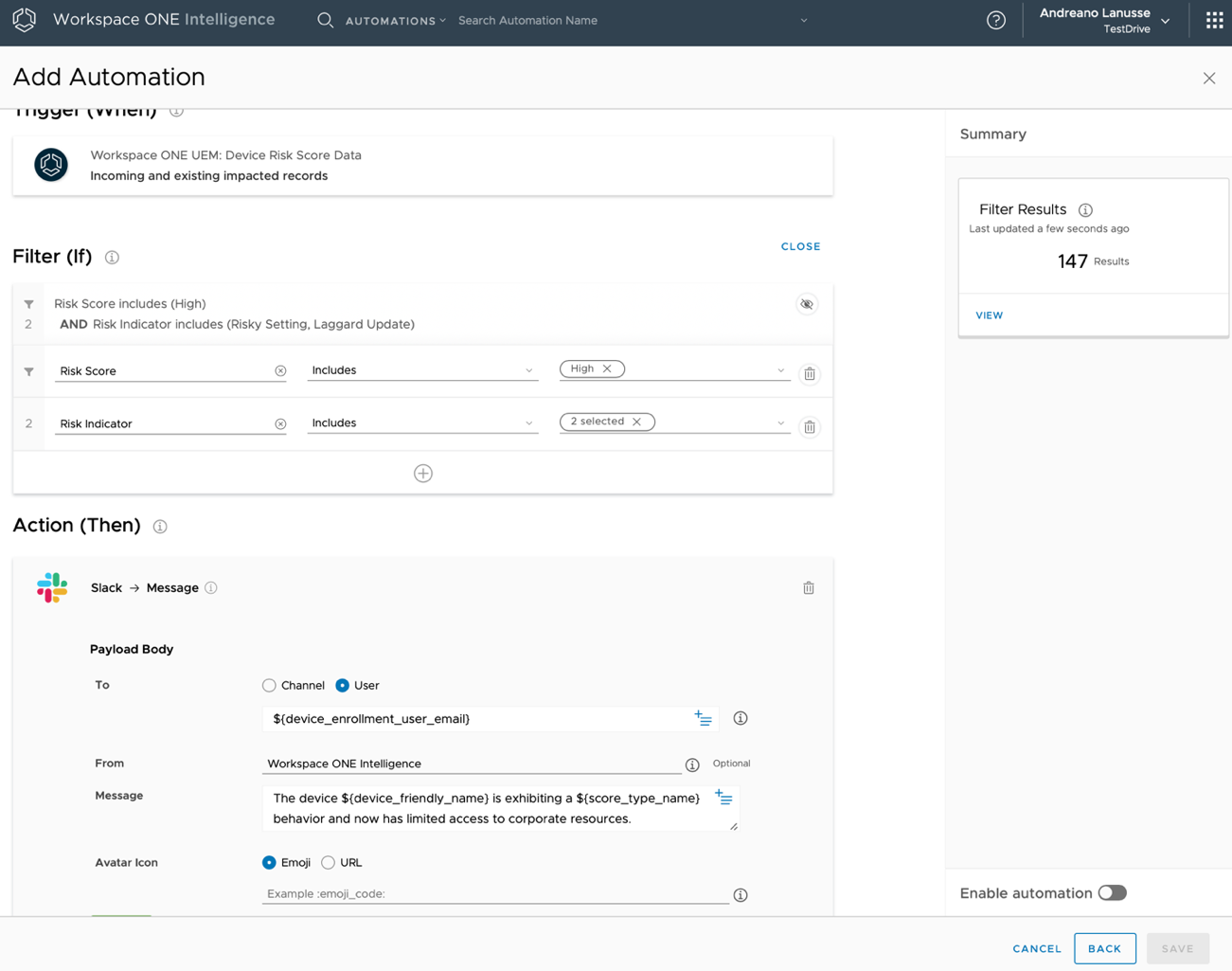Viewport: 1232px width, 971px height.
Task: View the filter results
Action: pyautogui.click(x=989, y=315)
